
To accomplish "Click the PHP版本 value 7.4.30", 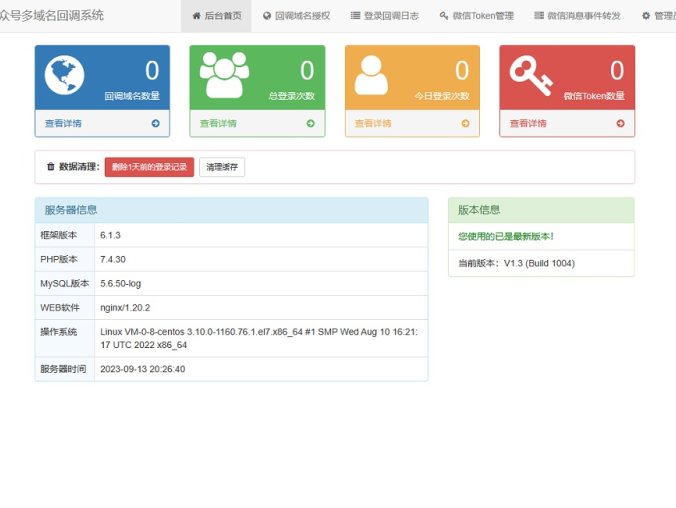I will (113, 260).
